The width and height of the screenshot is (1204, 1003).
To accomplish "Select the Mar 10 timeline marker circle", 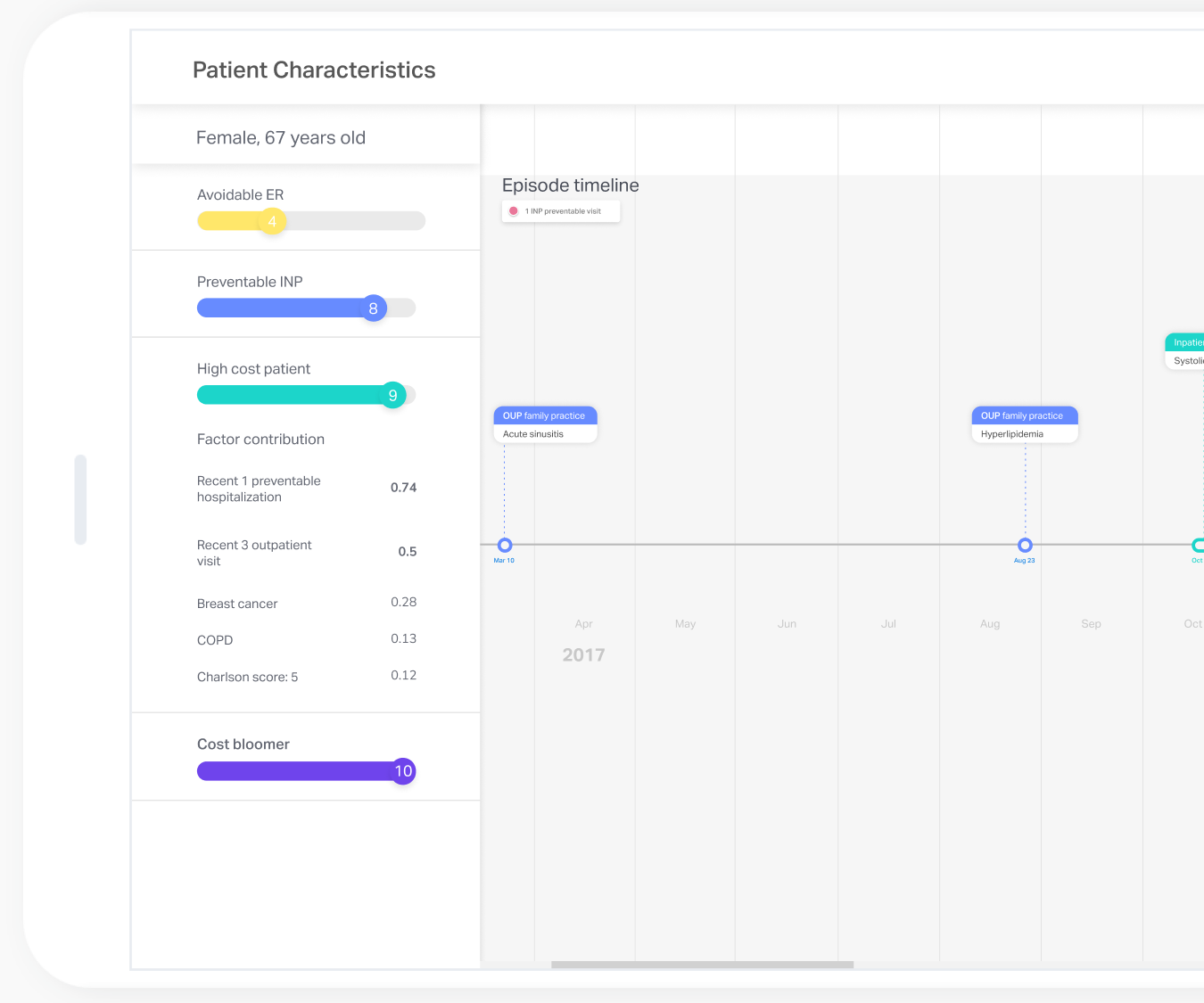I will [x=505, y=545].
